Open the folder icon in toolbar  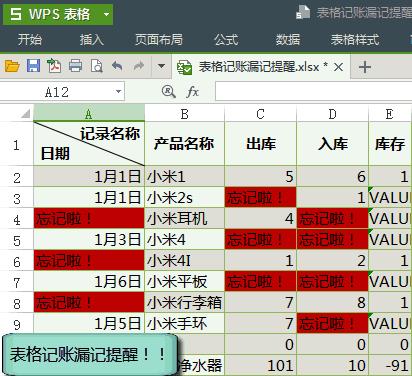(x=12, y=66)
